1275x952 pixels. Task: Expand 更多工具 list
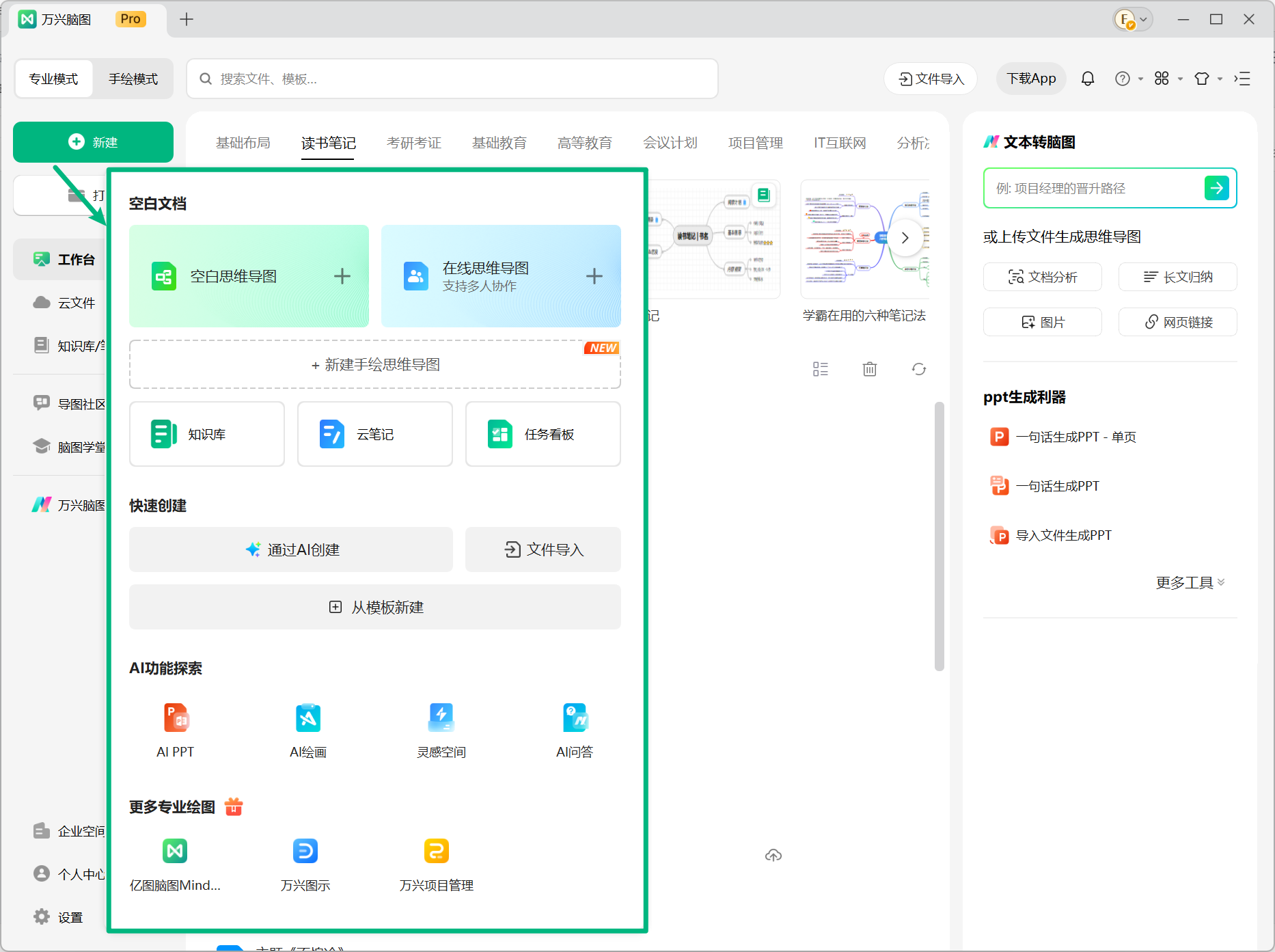[1190, 582]
